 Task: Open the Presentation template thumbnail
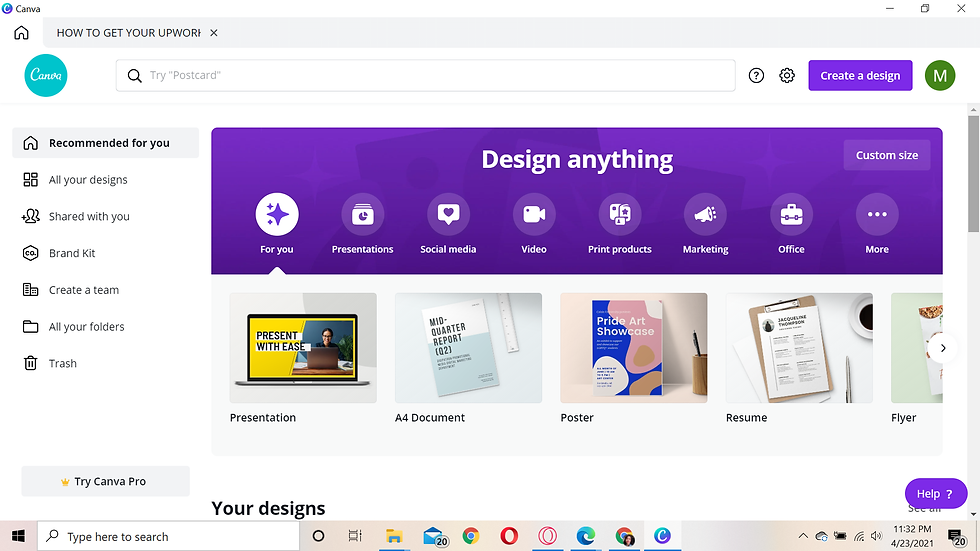(x=303, y=348)
